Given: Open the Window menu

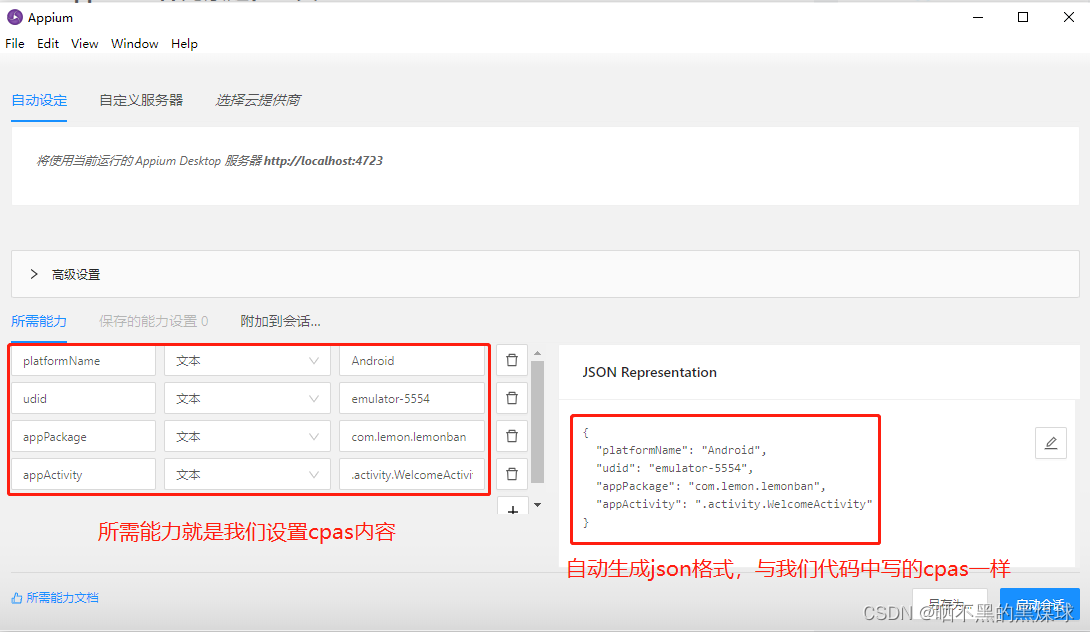Looking at the screenshot, I should 135,44.
